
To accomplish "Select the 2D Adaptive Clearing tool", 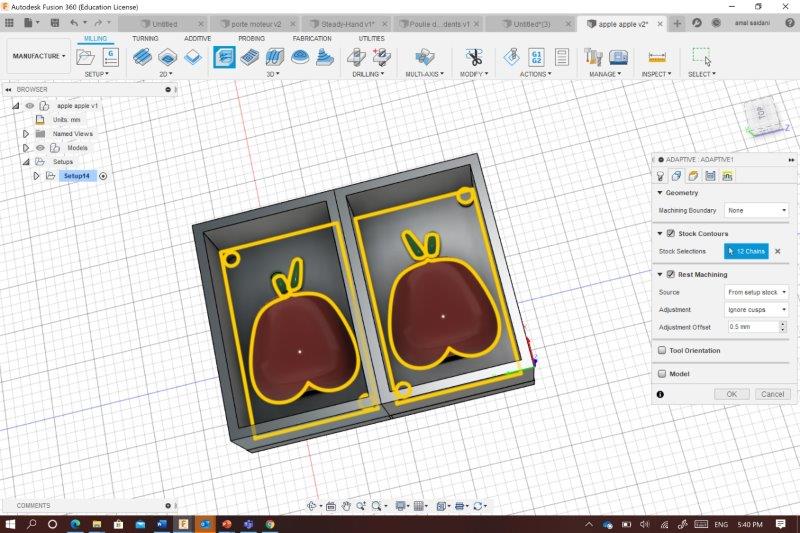I will point(142,57).
